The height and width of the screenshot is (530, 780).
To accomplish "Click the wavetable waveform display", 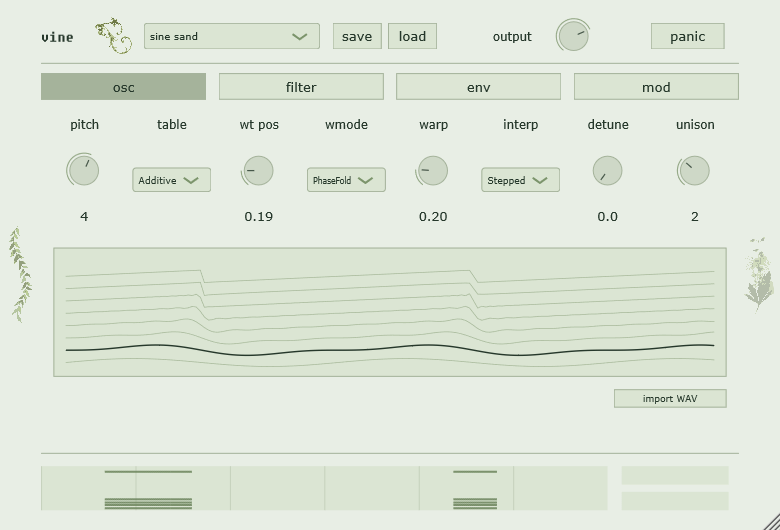I will coord(390,312).
